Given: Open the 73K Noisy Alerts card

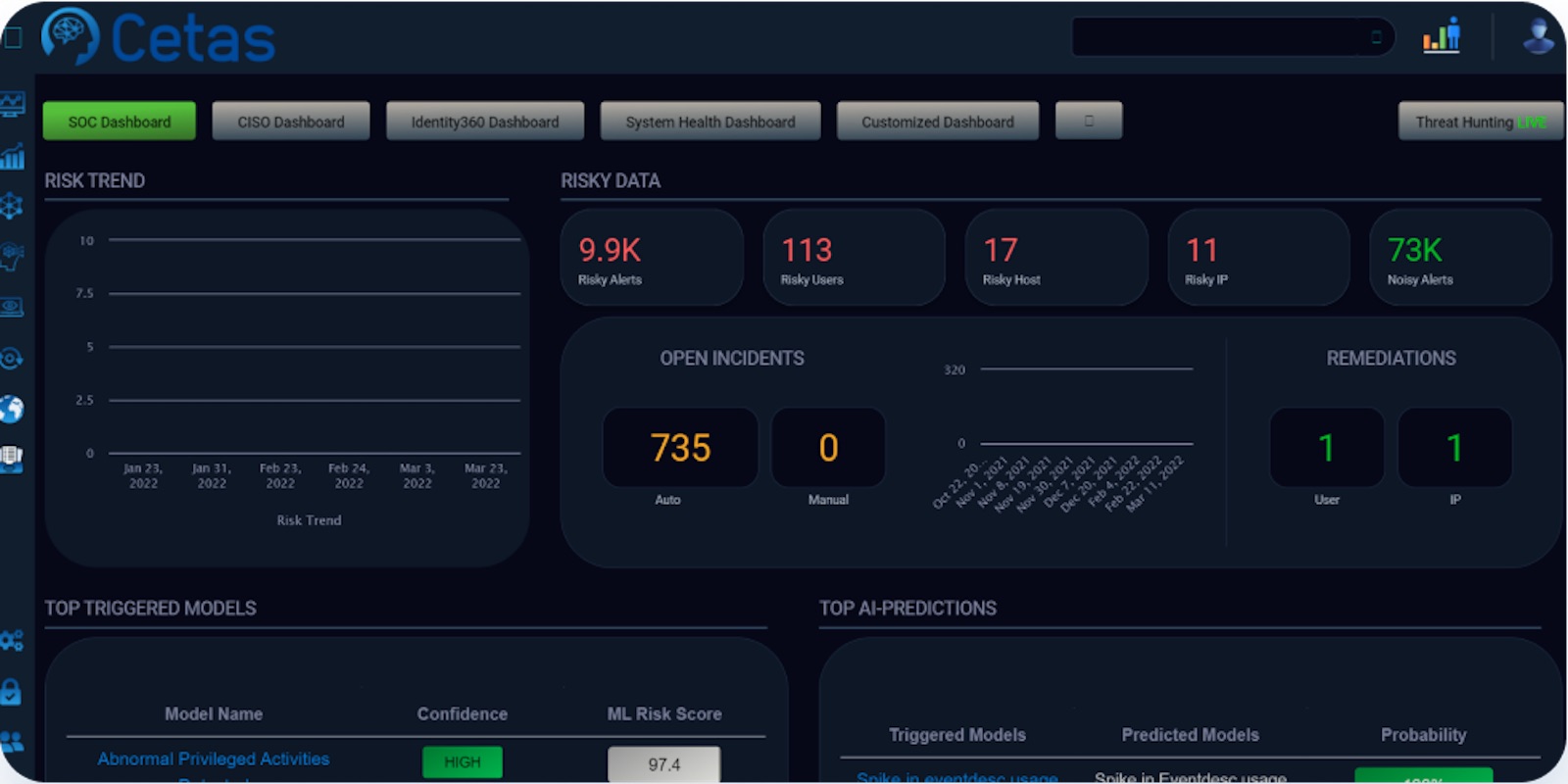Looking at the screenshot, I should click(1460, 258).
